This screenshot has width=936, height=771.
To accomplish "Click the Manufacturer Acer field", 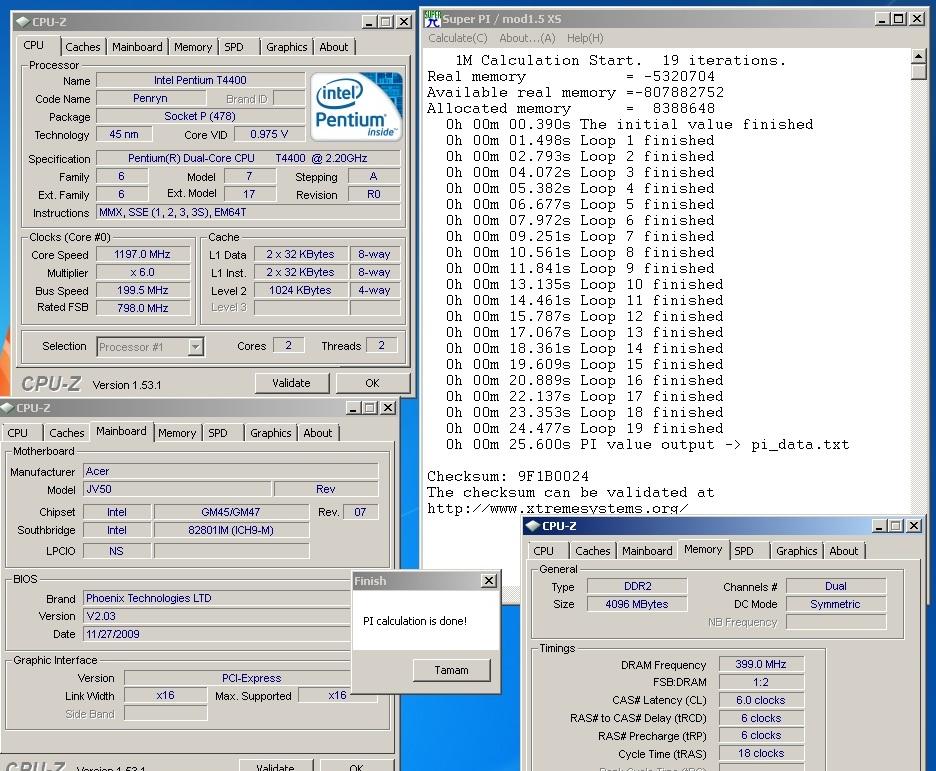I will 230,471.
